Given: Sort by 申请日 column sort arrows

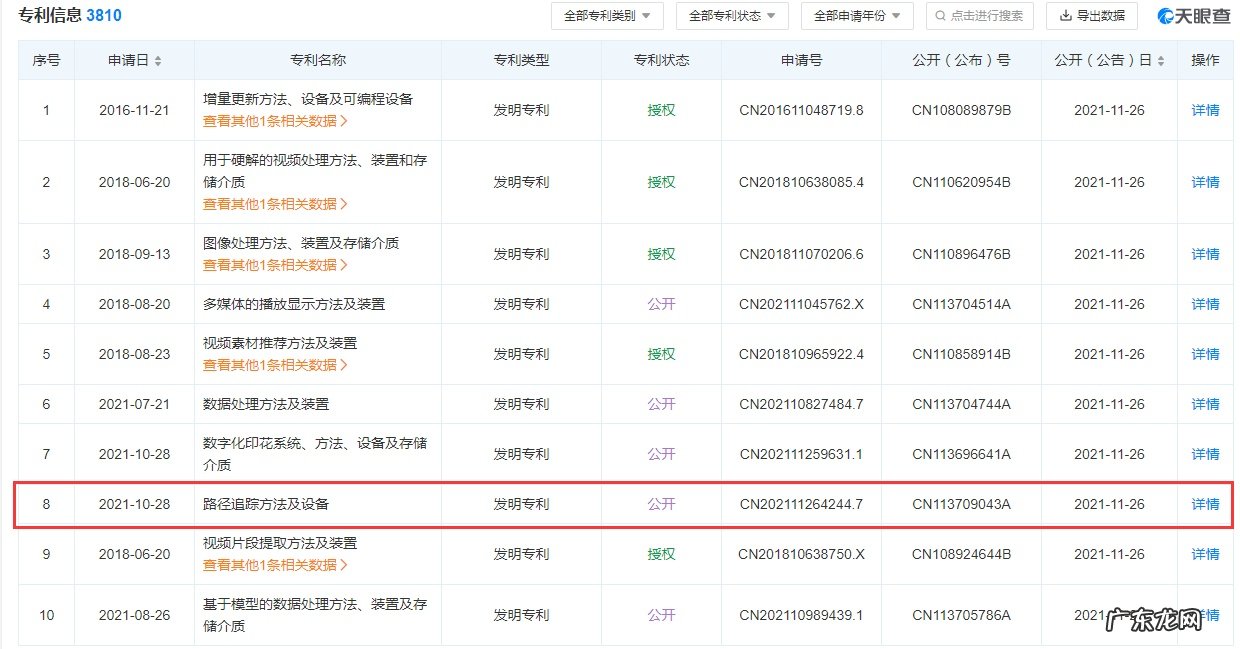Looking at the screenshot, I should 158,61.
